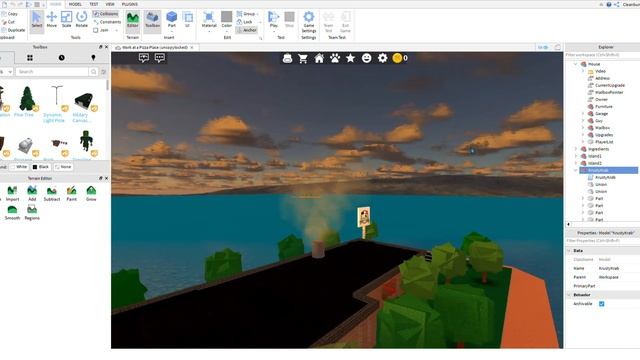This screenshot has width=640, height=360.
Task: Click the Filter workspace field in Explorer
Action: point(602,55)
